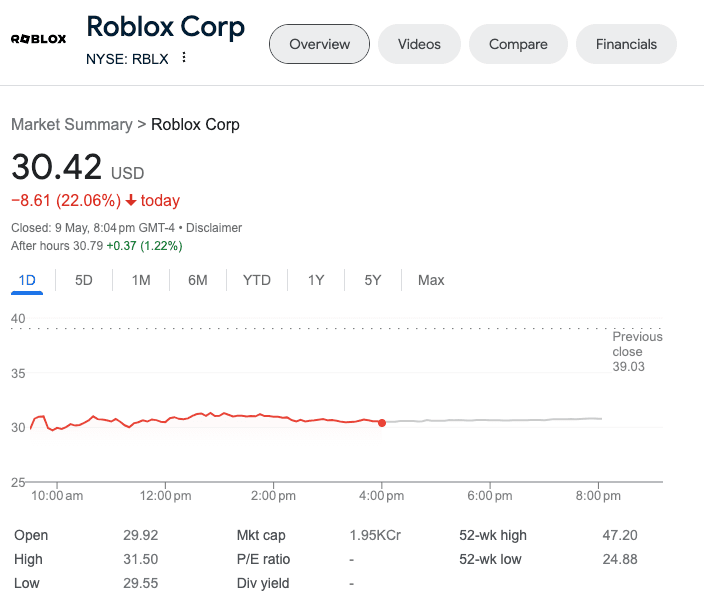
Task: Show the 1M price chart
Action: point(141,280)
